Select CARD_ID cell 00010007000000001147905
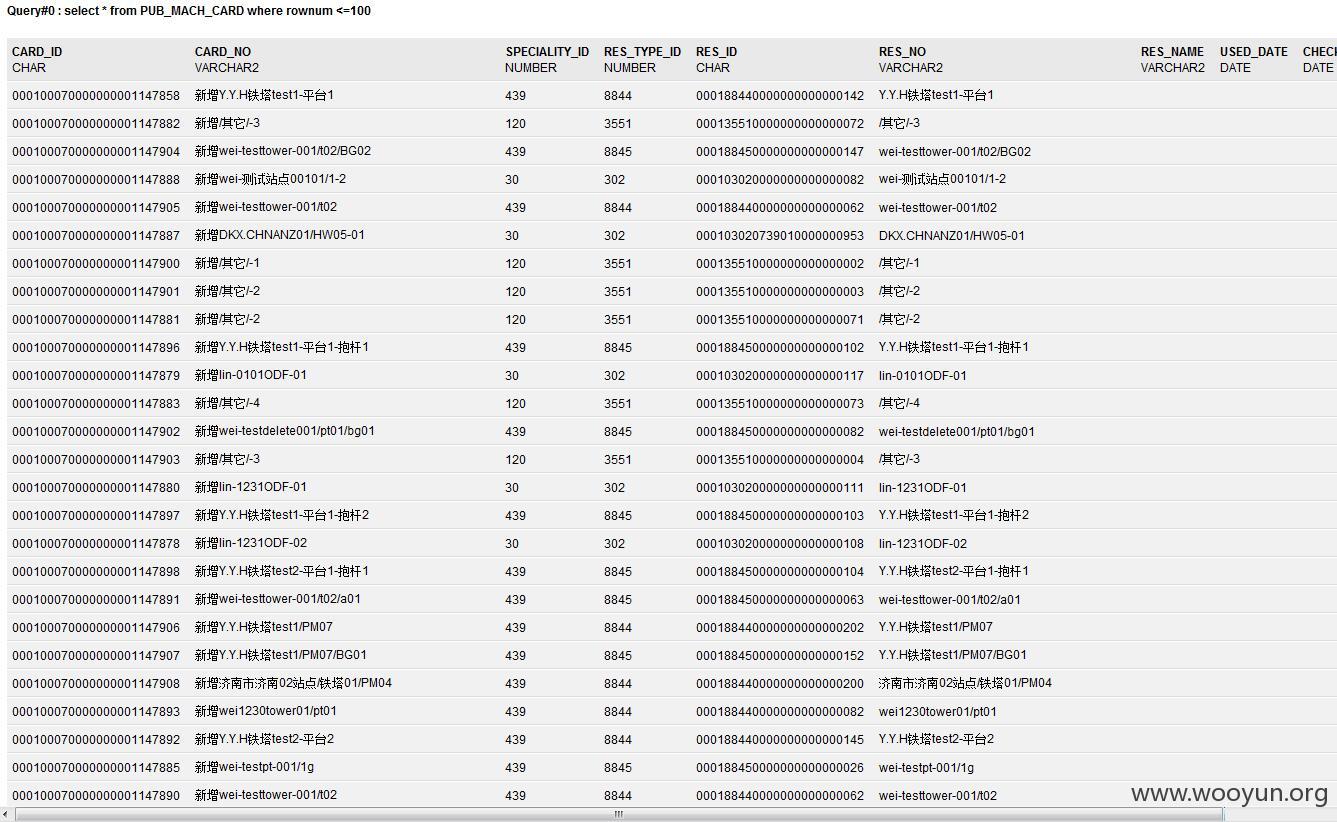 tap(96, 208)
